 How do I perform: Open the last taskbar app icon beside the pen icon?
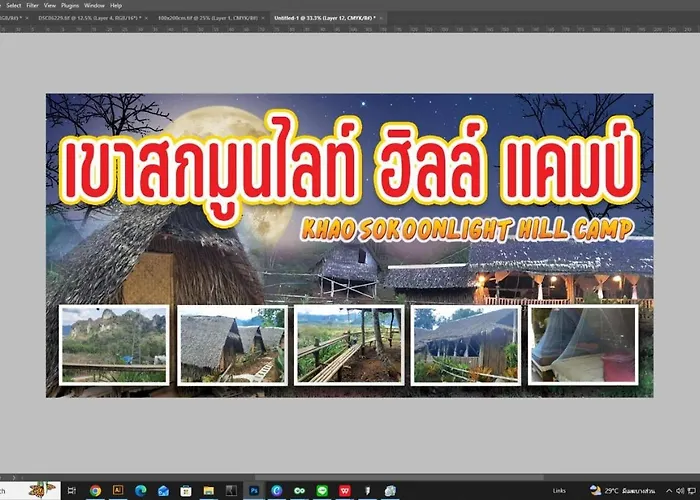click(390, 491)
